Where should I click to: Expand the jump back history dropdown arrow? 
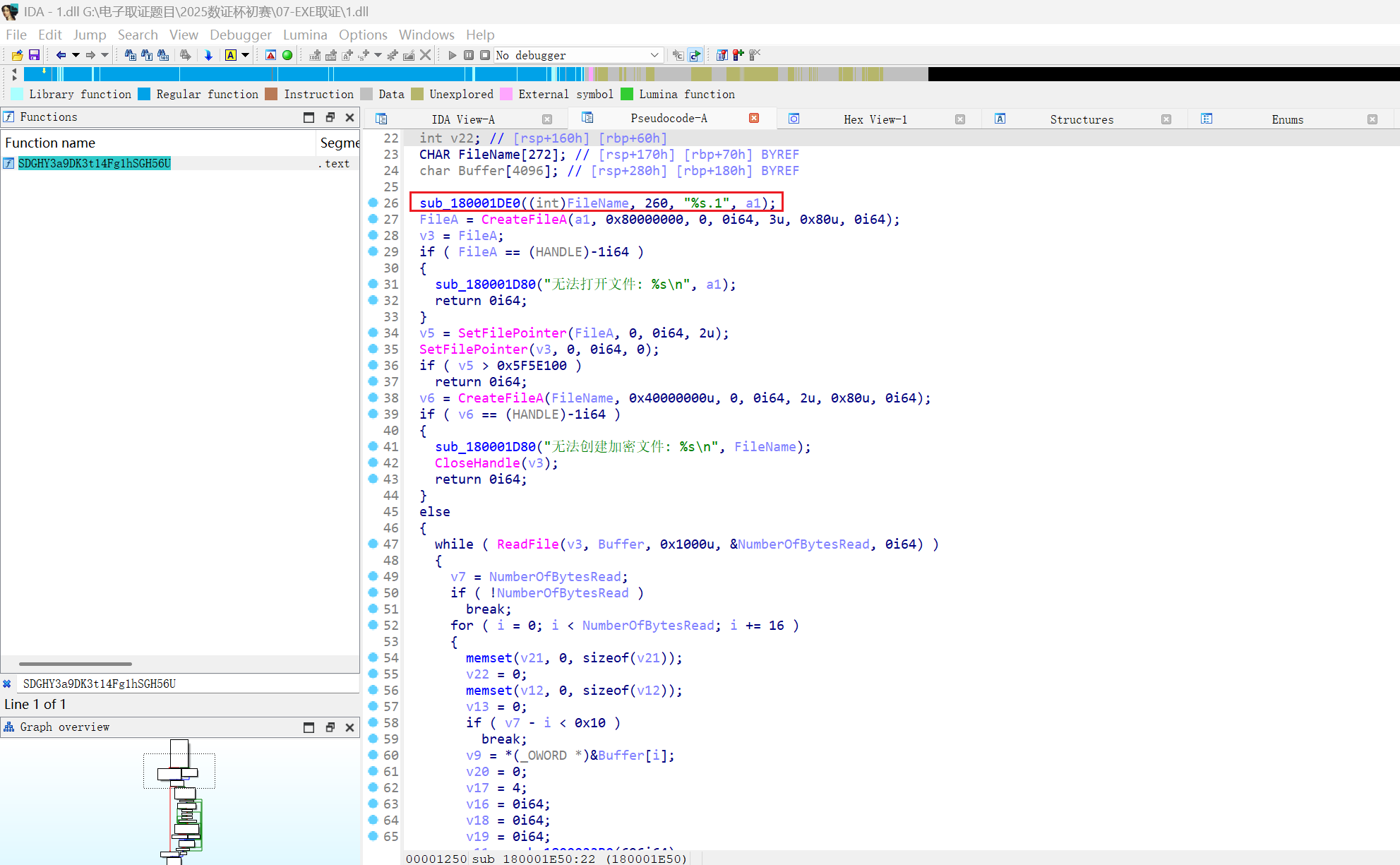[76, 55]
